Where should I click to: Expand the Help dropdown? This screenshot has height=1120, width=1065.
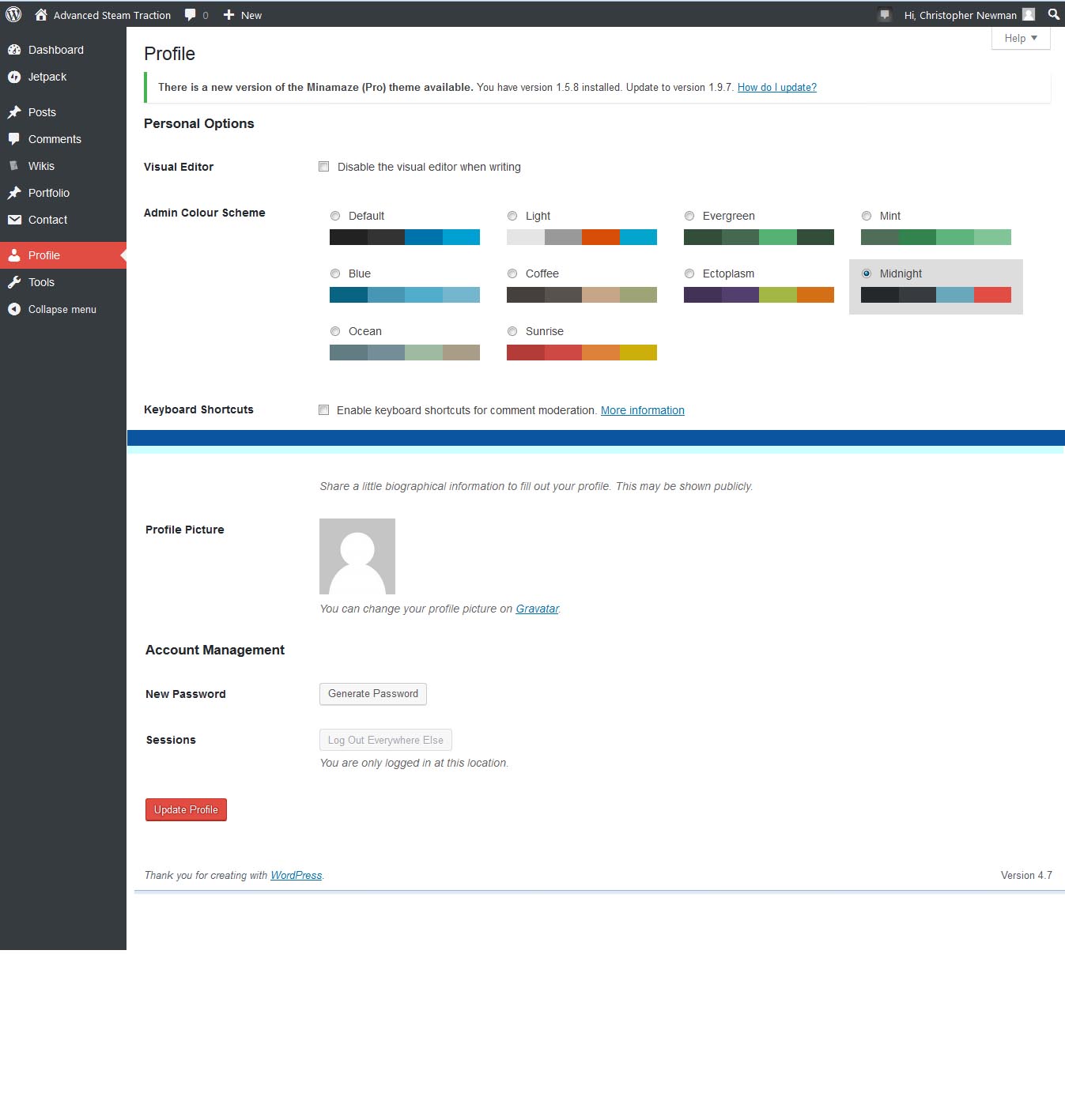point(1020,38)
